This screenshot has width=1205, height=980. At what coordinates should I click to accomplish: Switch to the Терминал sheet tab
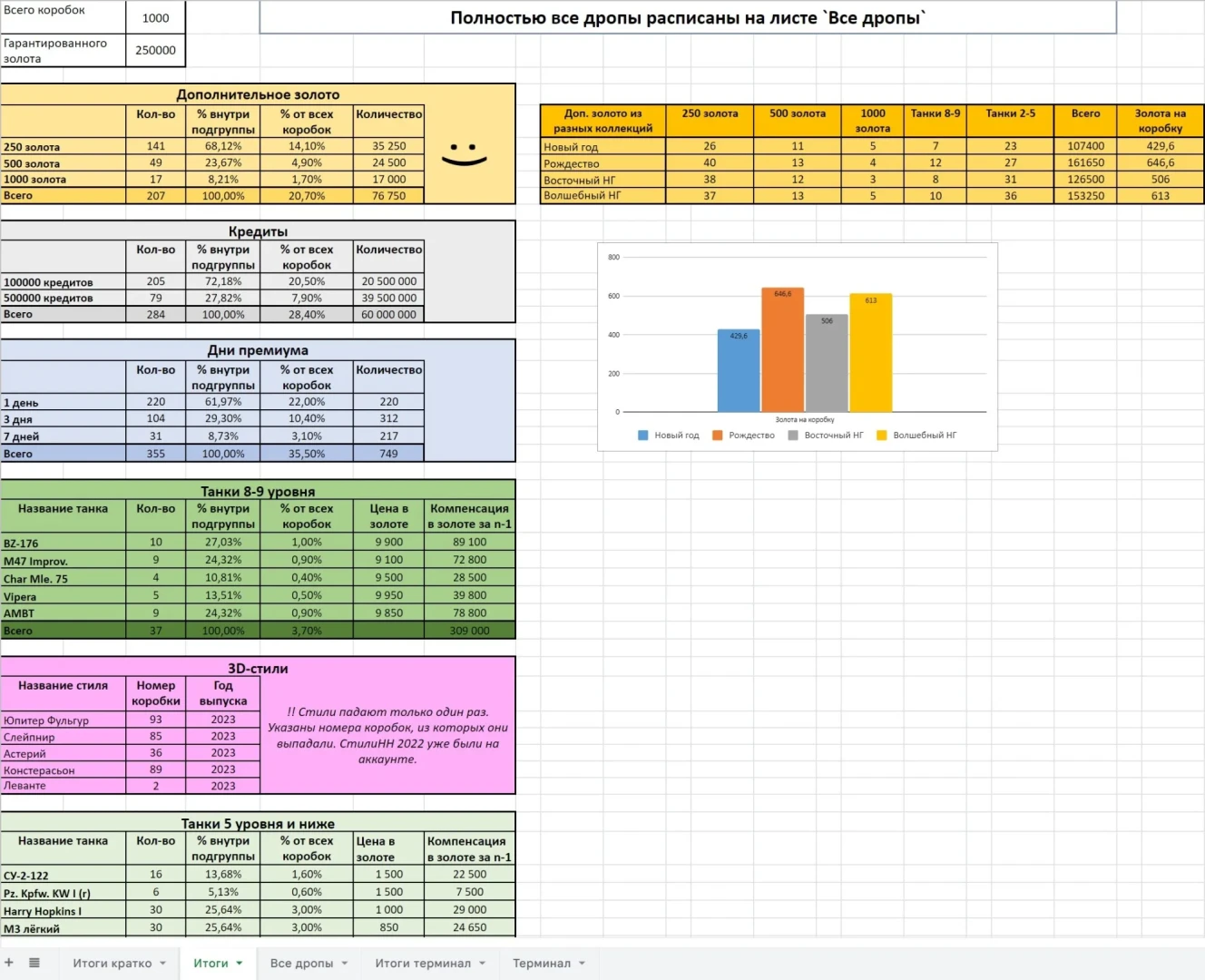pos(541,964)
